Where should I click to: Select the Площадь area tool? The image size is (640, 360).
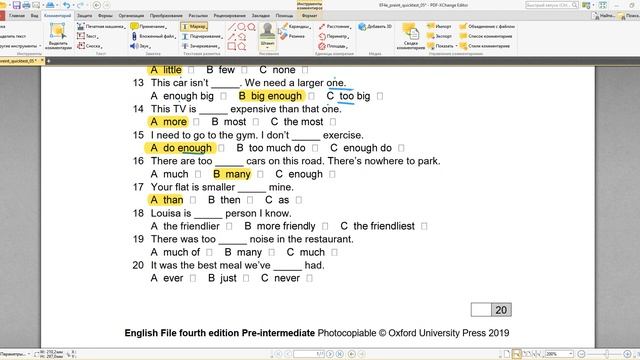point(332,46)
